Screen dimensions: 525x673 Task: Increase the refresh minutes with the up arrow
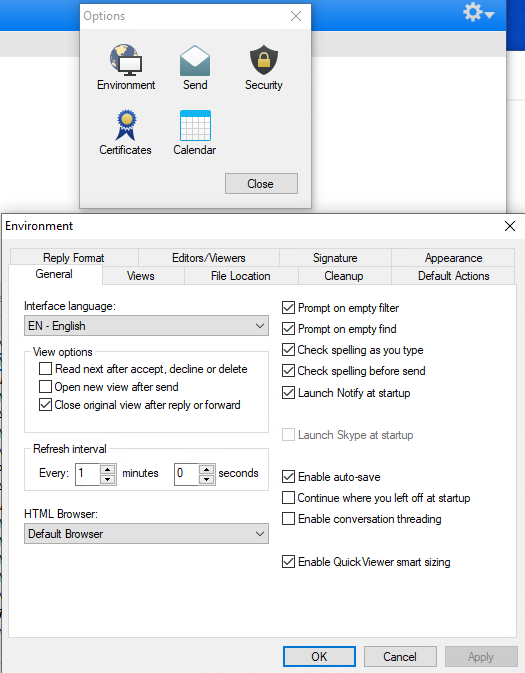pyautogui.click(x=107, y=469)
